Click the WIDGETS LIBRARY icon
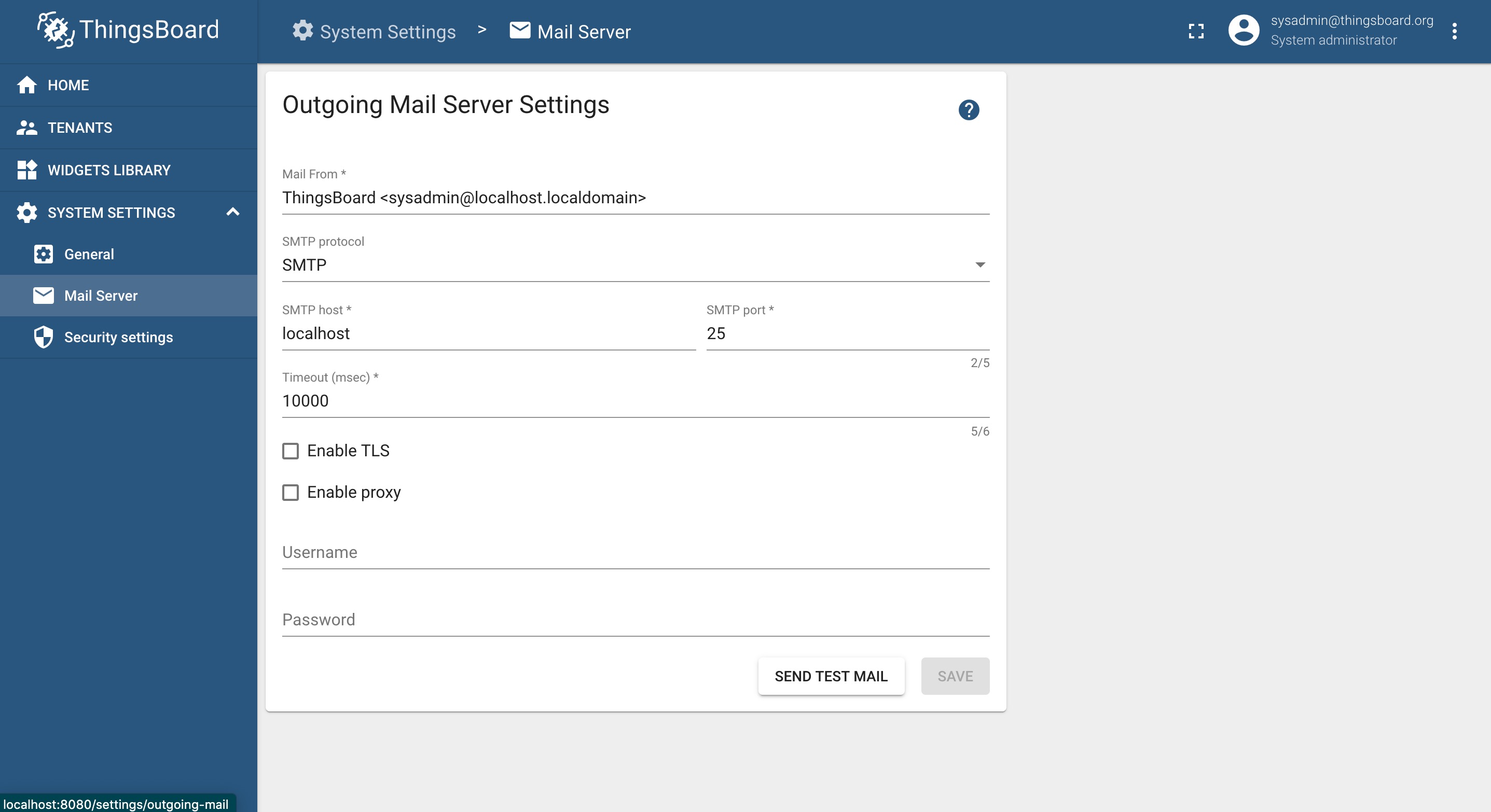Image resolution: width=1491 pixels, height=812 pixels. [x=27, y=169]
